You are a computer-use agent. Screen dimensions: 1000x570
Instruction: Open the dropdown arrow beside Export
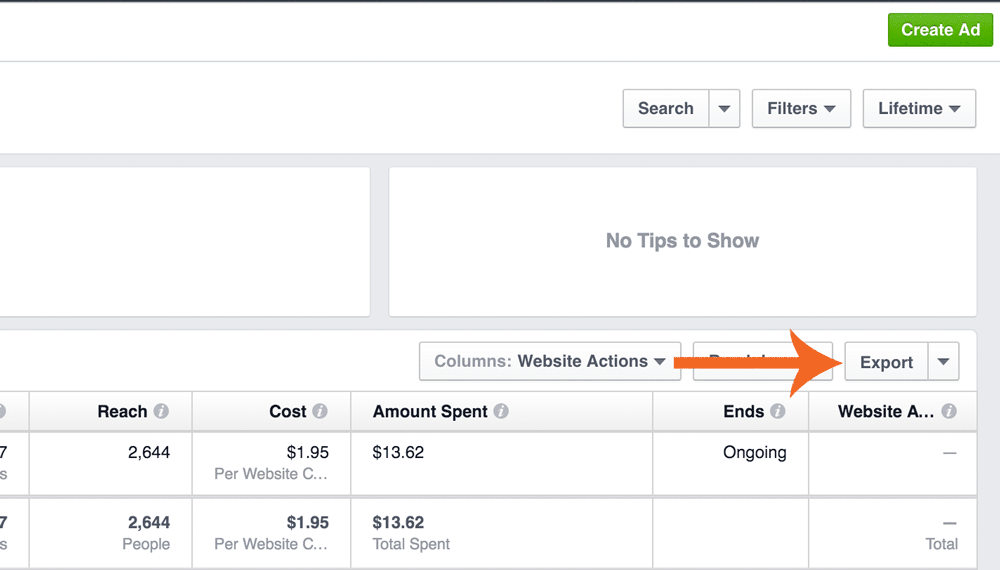pos(944,362)
